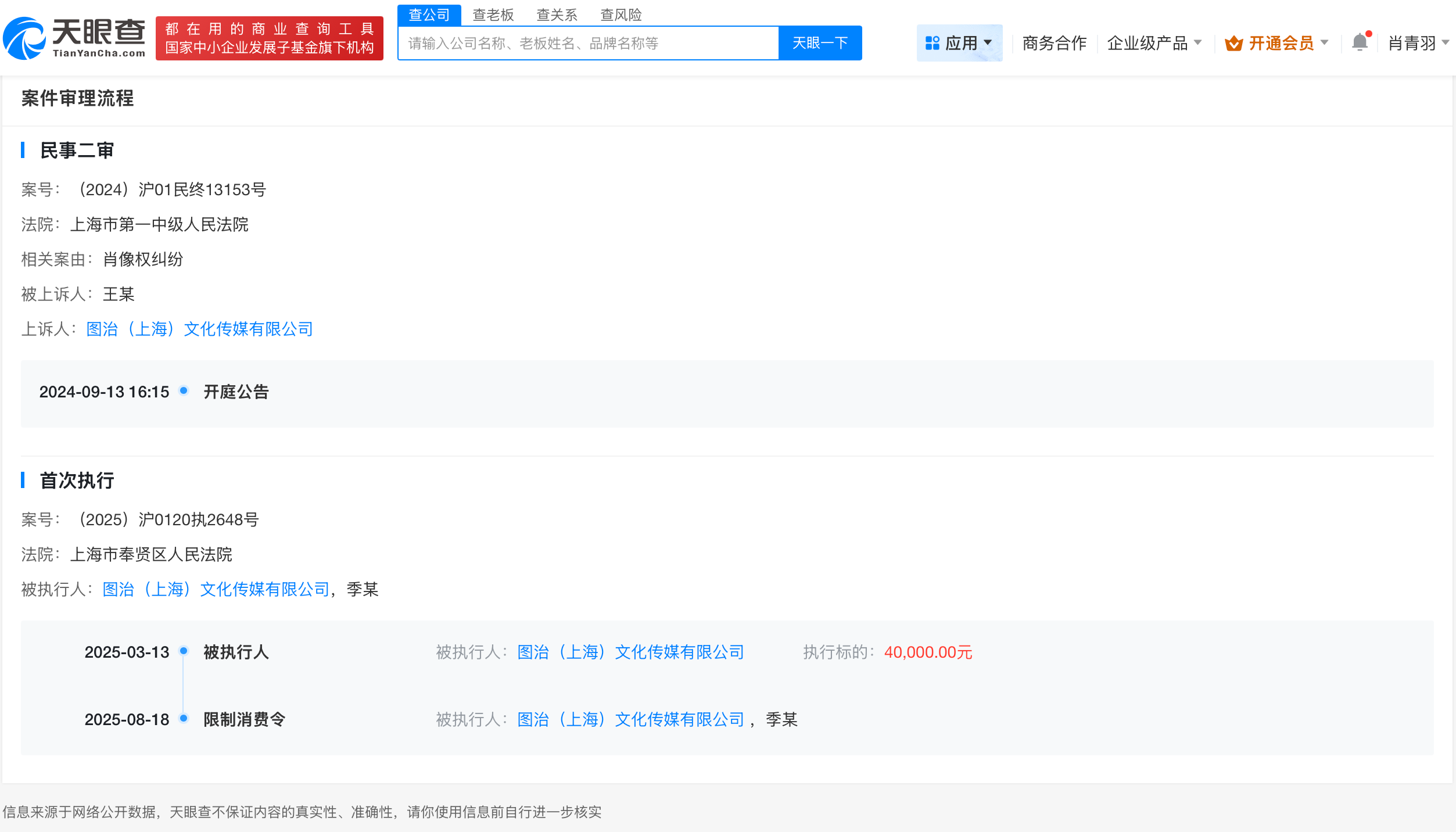This screenshot has width=1456, height=832.
Task: Open 商务合作 business cooperation page
Action: pos(1053,42)
